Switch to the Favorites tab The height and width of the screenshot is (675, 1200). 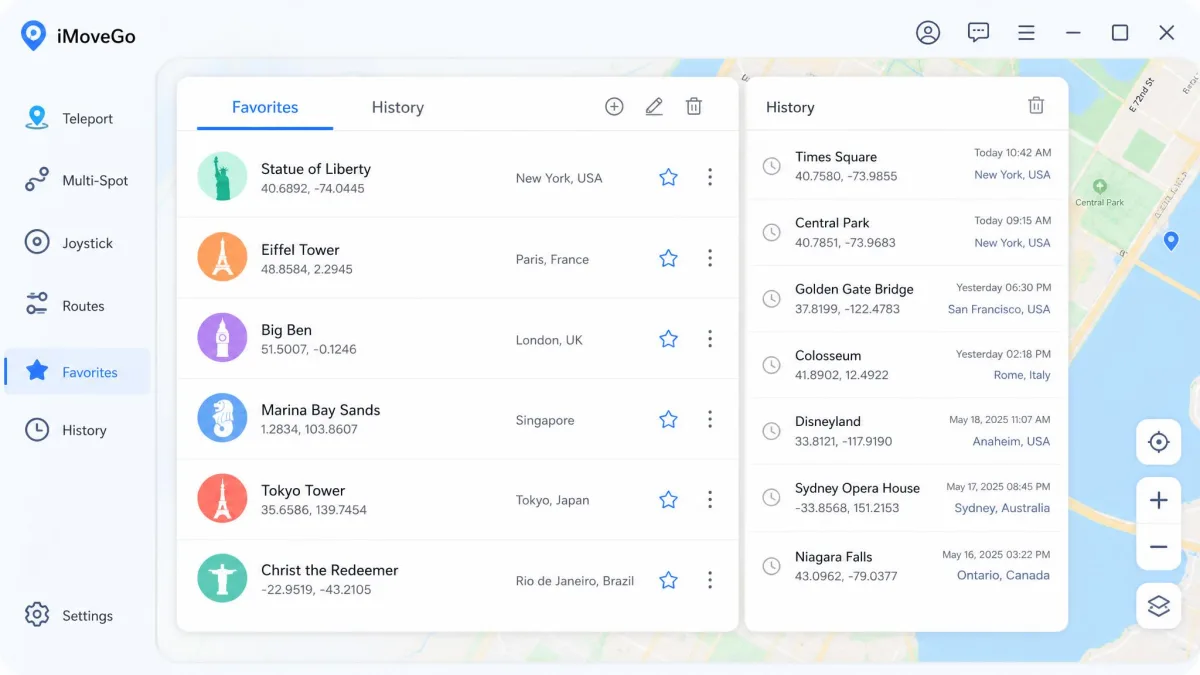point(265,107)
